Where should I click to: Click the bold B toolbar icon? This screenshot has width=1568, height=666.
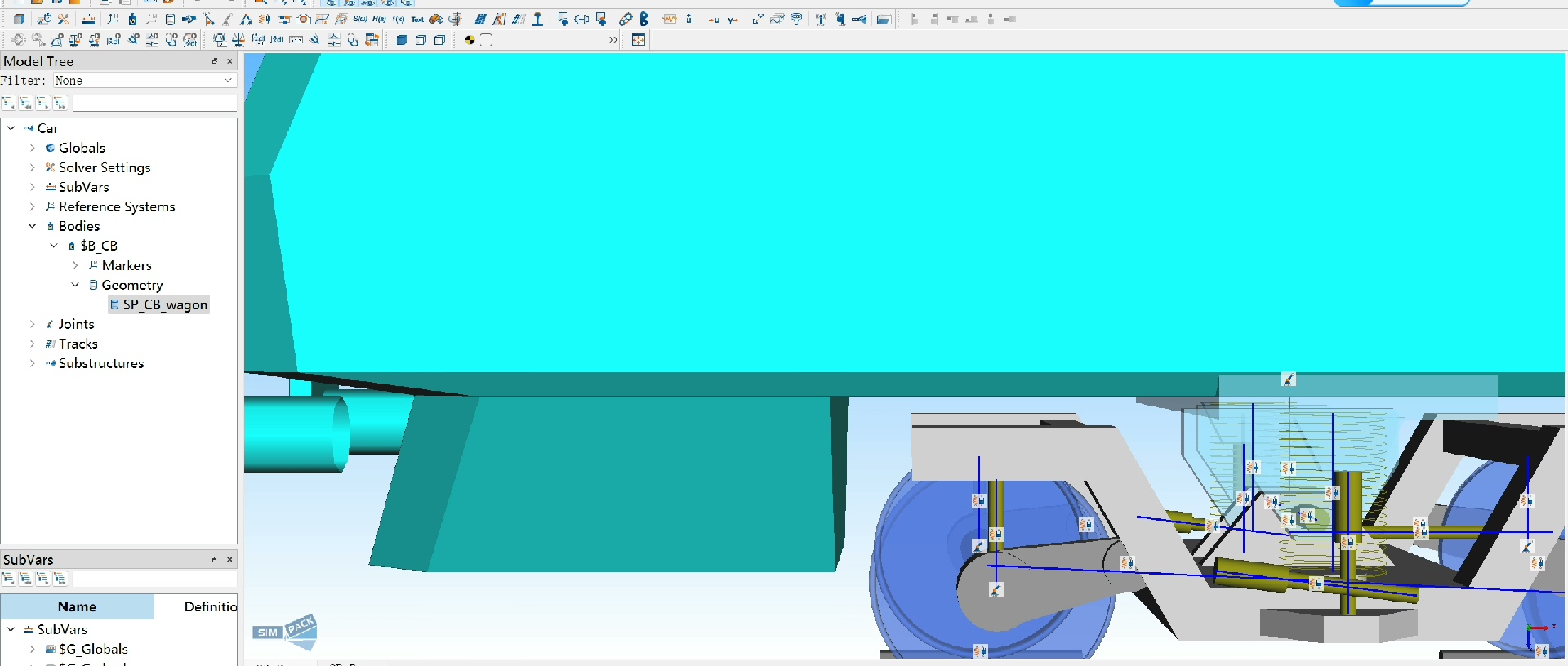tap(644, 19)
